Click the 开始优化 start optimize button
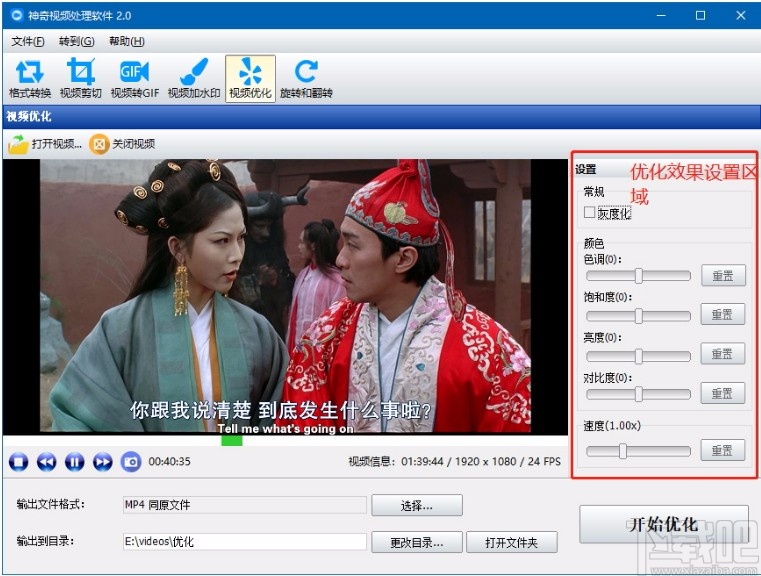The height and width of the screenshot is (576, 761). (x=664, y=524)
